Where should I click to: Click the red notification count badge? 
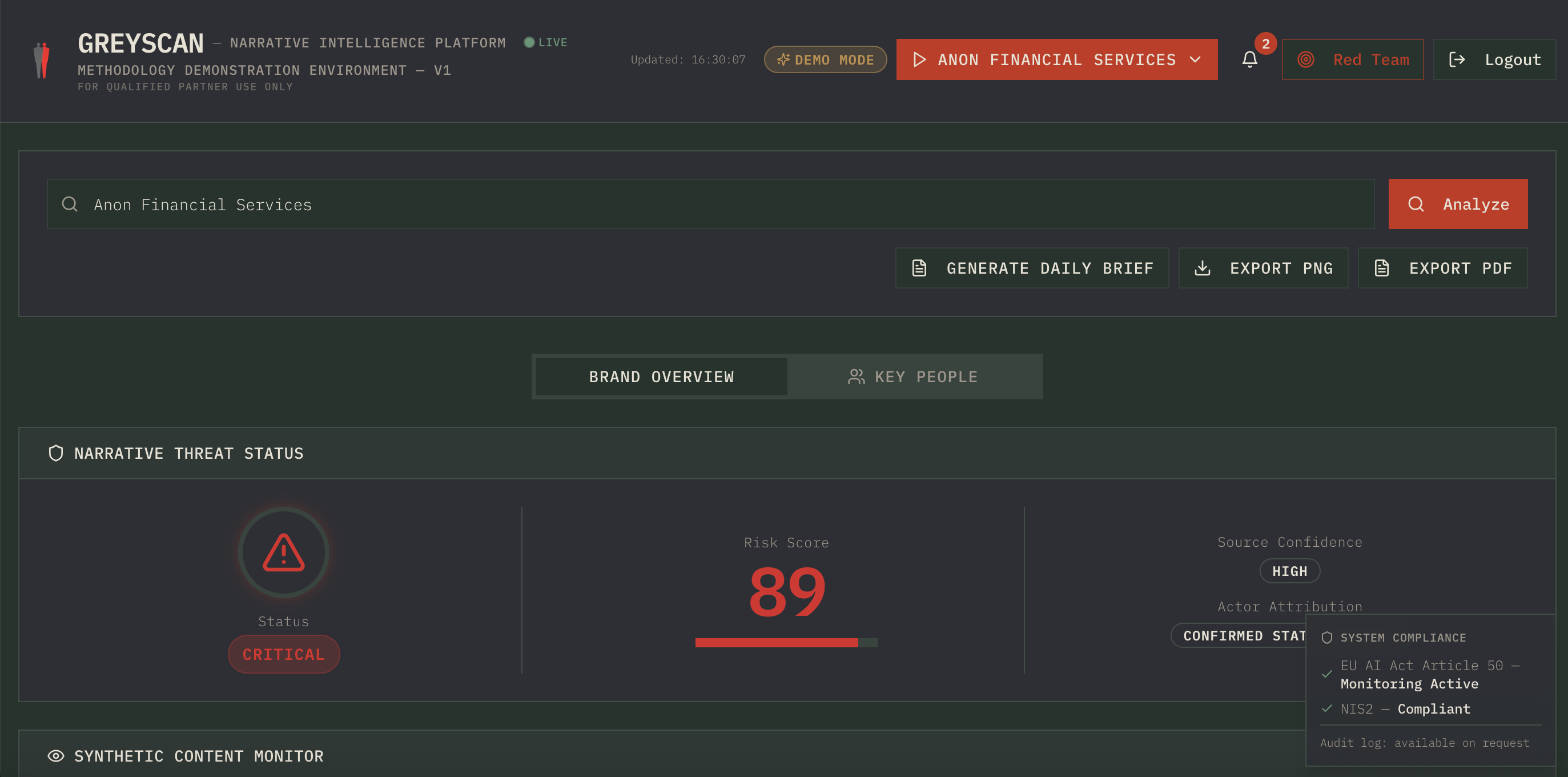tap(1265, 44)
